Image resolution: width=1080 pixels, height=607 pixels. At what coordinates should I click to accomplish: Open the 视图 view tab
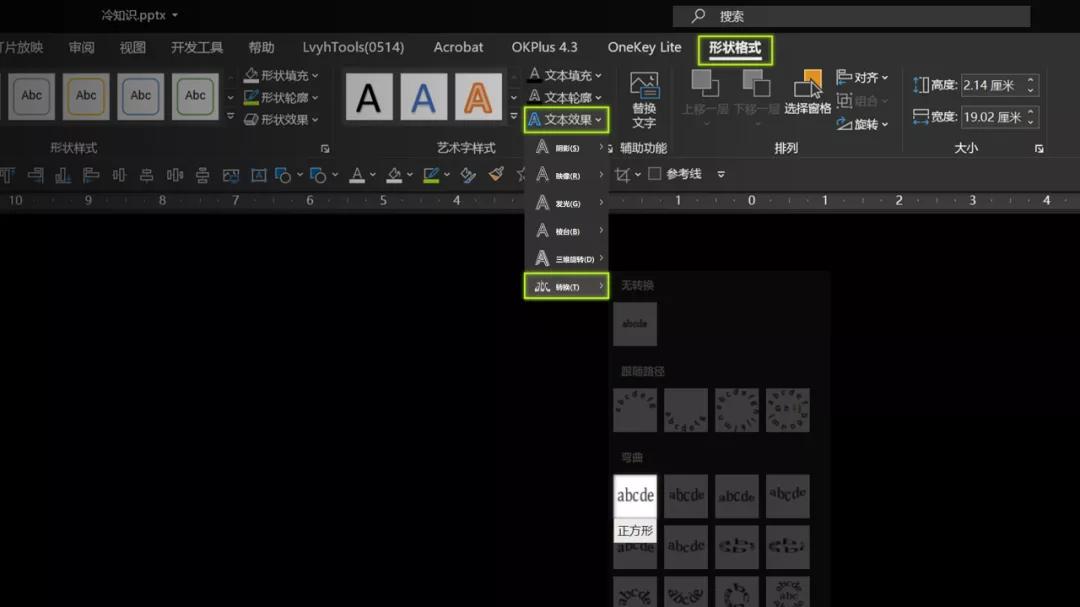tap(132, 47)
